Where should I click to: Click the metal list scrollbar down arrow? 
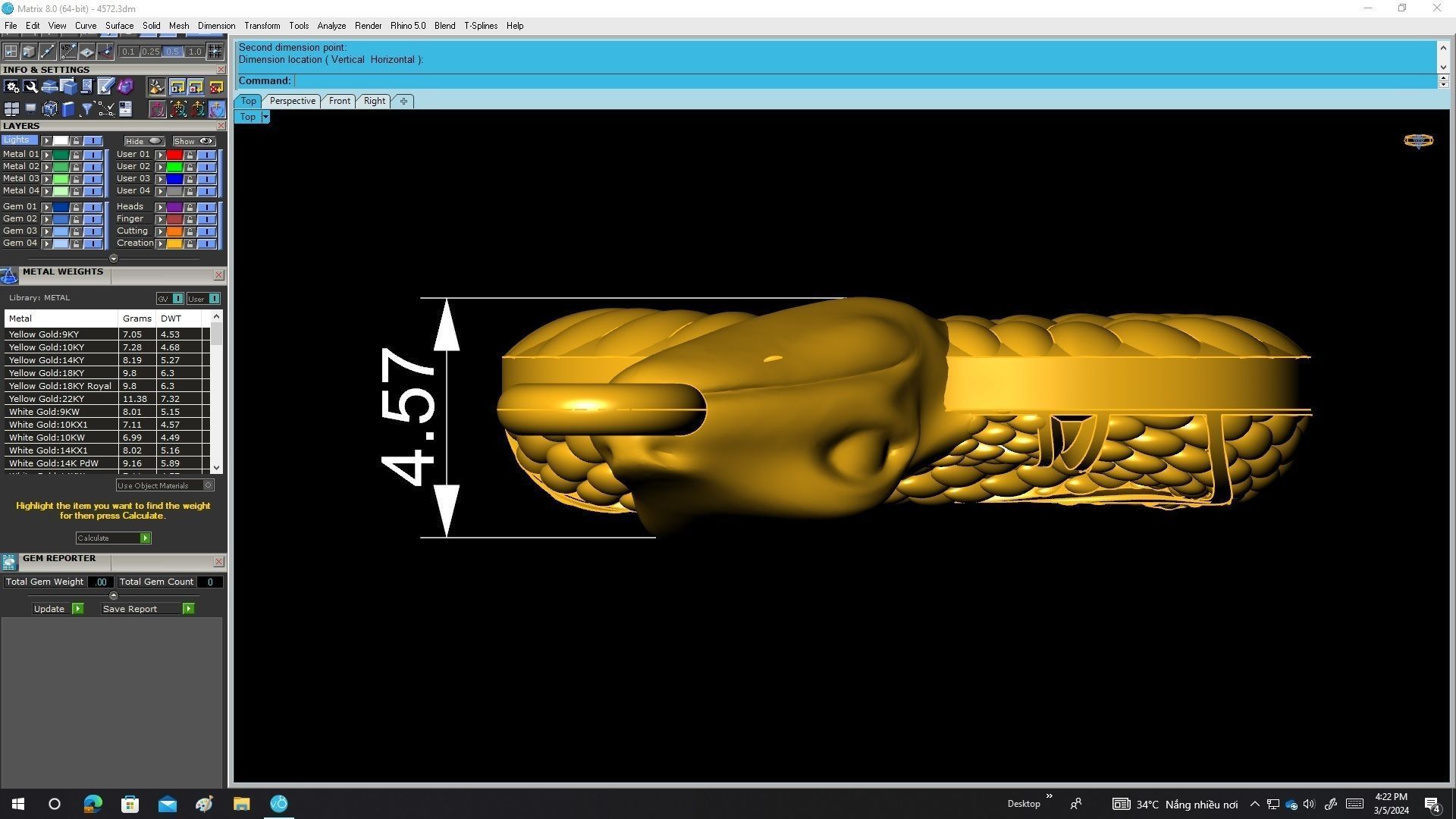click(217, 468)
